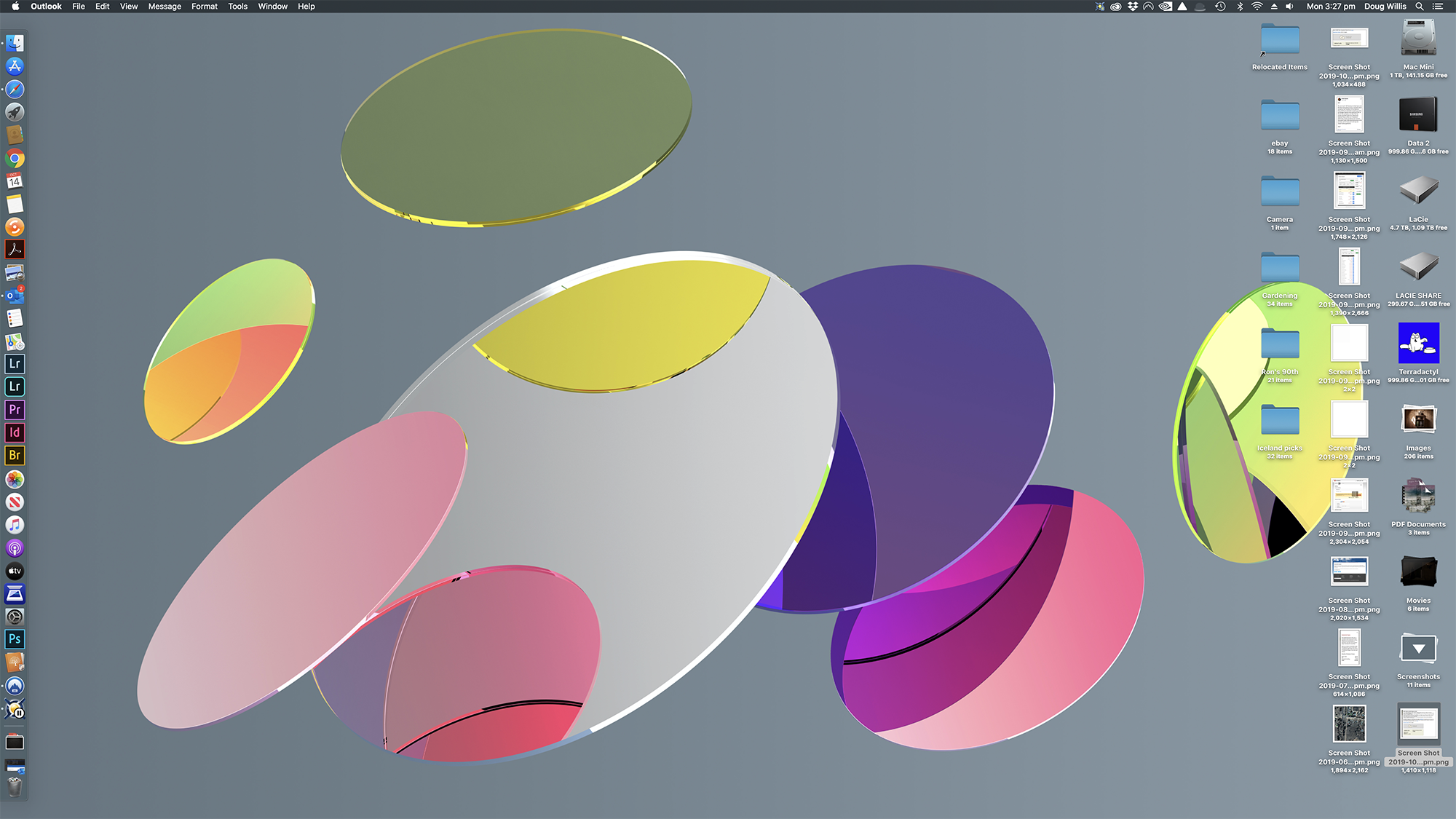Open Podcasts from the Dock
The height and width of the screenshot is (819, 1456).
pos(15,547)
